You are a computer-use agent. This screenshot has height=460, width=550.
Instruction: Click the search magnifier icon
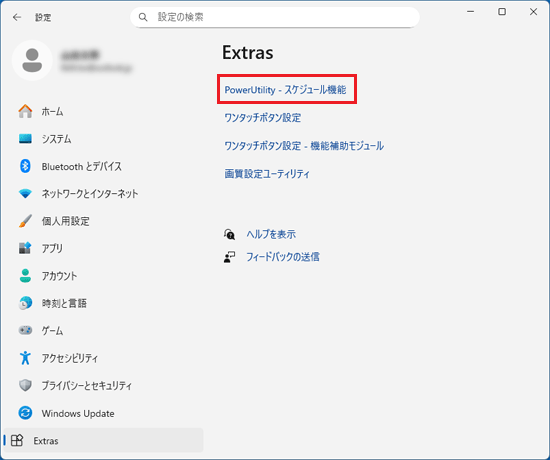click(x=143, y=17)
